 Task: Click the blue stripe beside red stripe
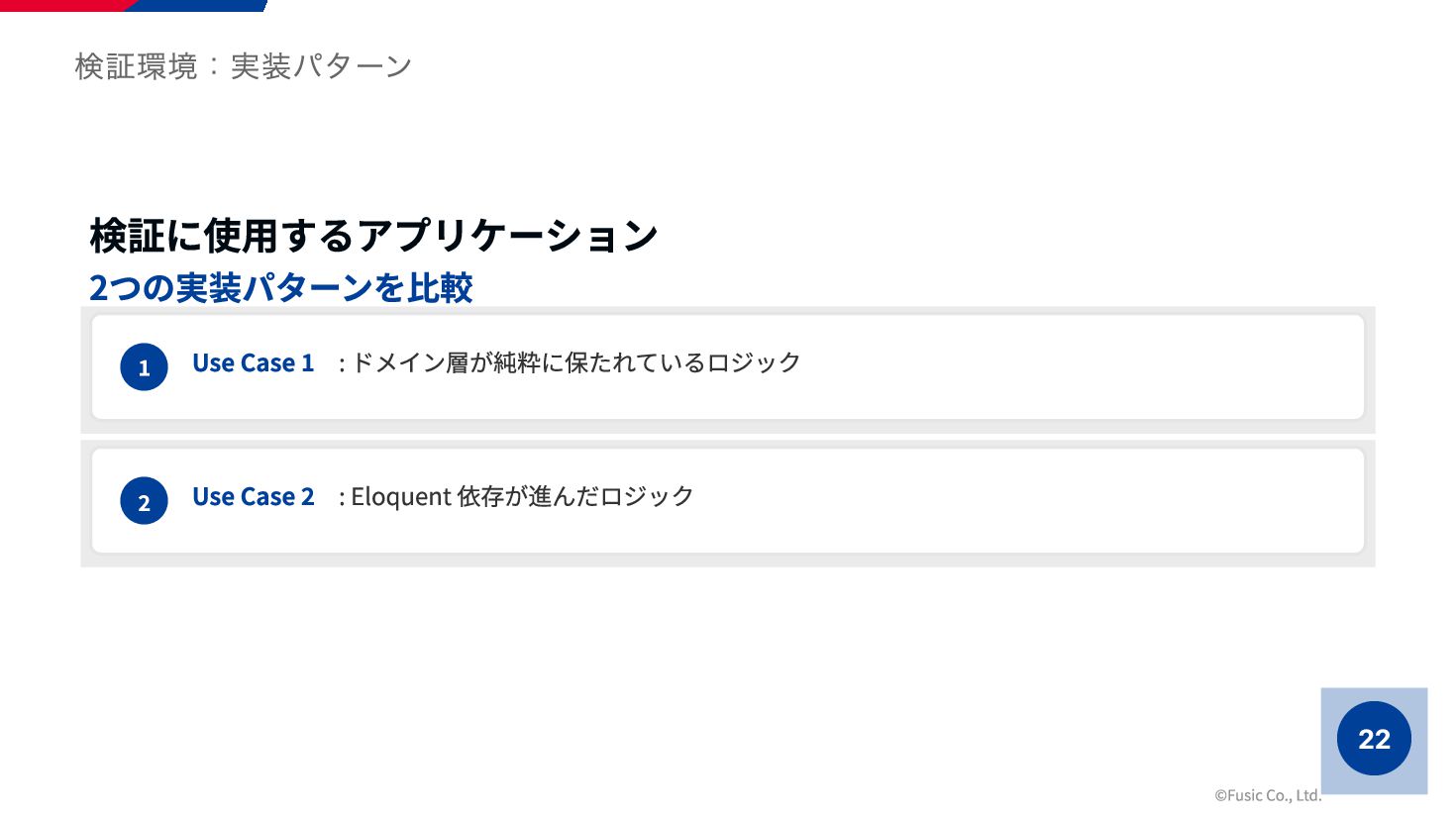tap(198, 5)
